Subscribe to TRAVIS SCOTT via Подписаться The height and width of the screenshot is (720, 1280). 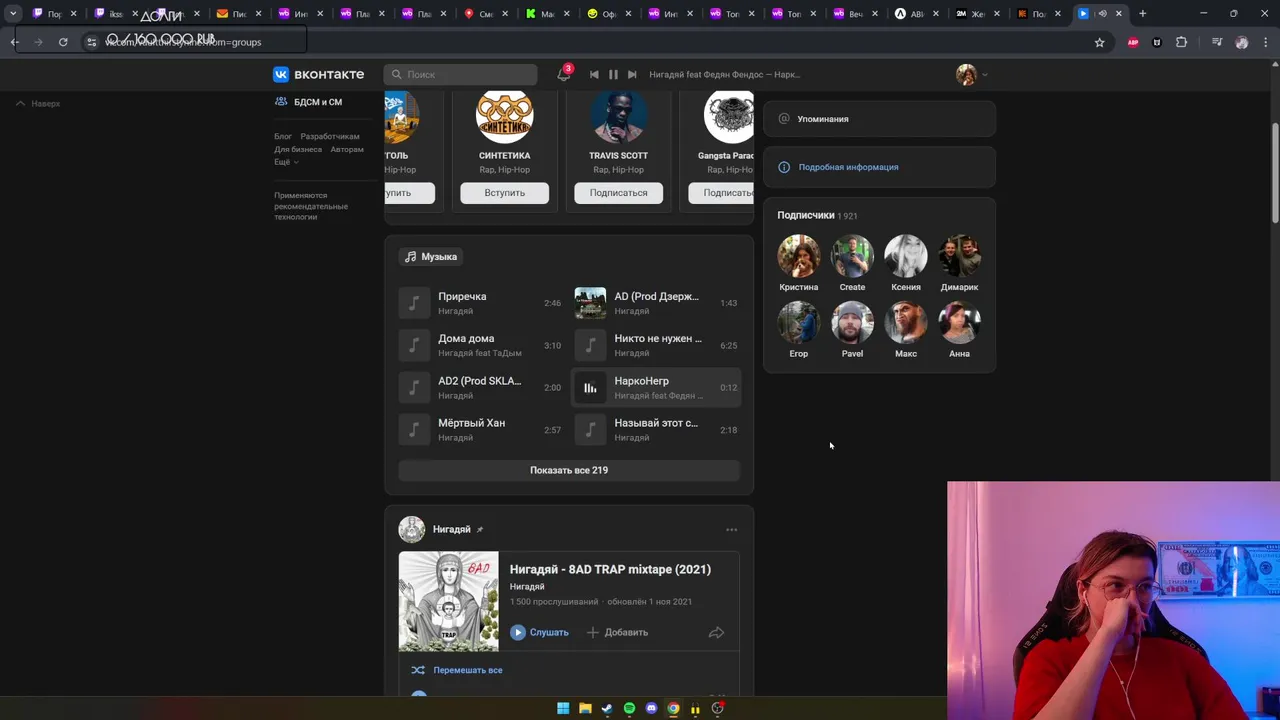click(618, 193)
